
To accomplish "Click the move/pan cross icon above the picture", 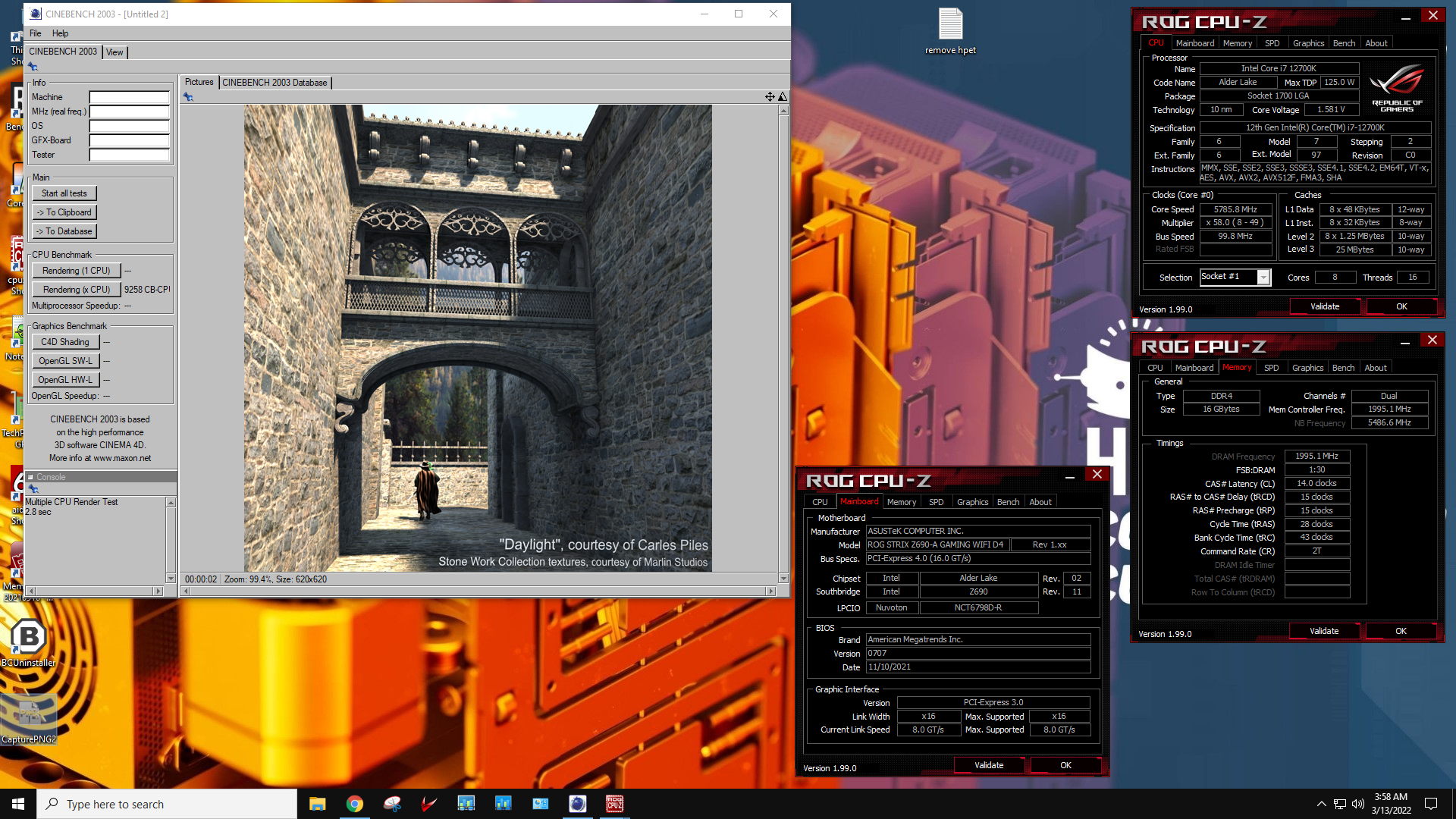I will pyautogui.click(x=770, y=96).
